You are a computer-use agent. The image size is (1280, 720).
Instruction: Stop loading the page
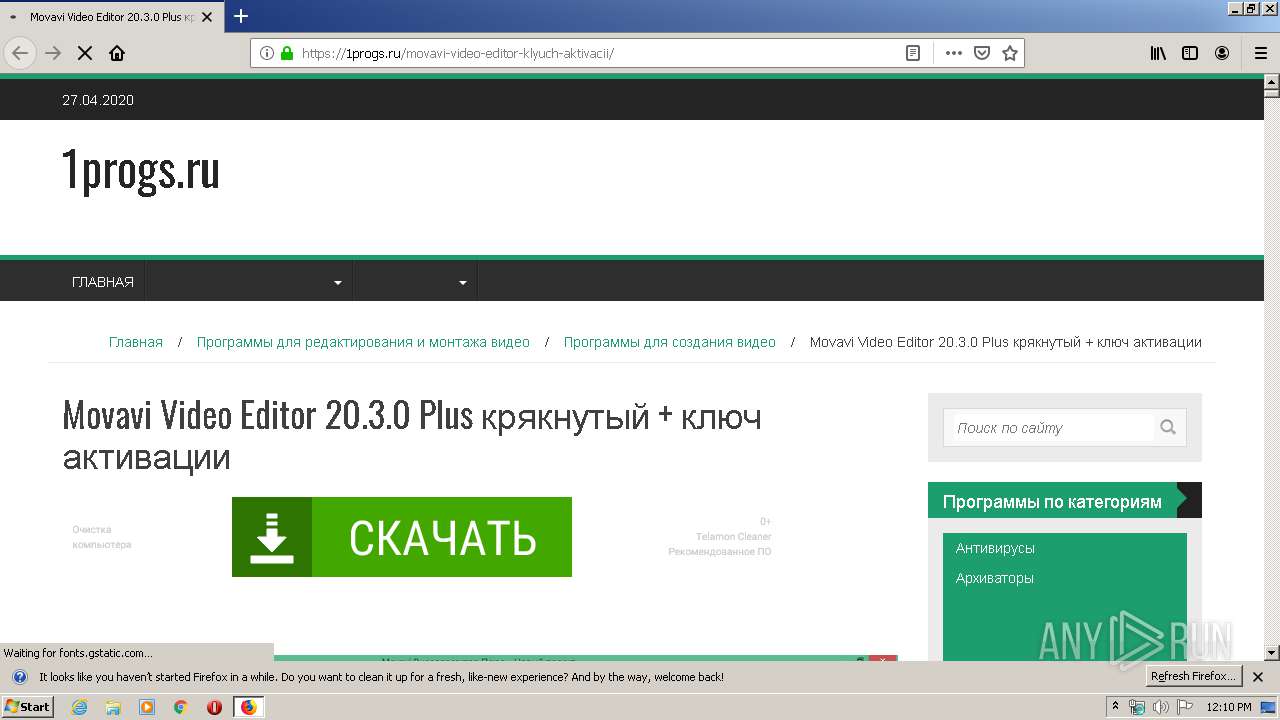coord(85,53)
